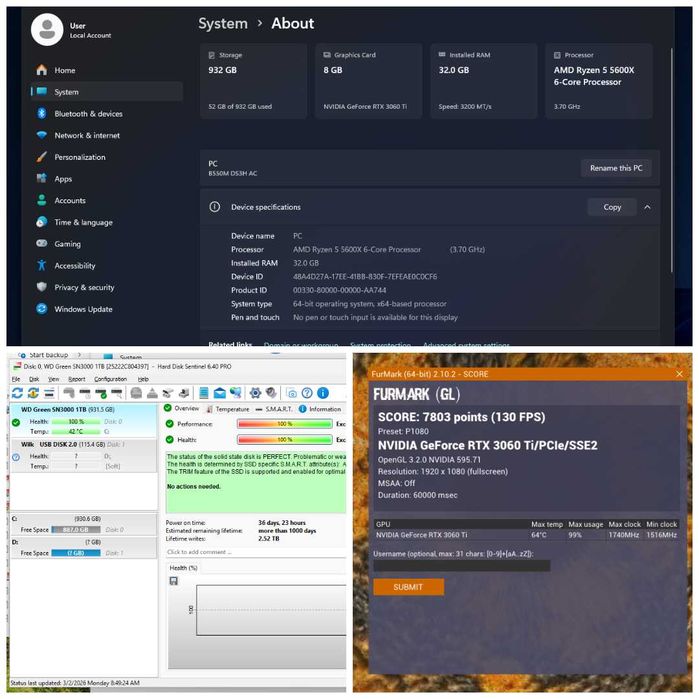699x699 pixels.
Task: Open the Report menu in Hard Disk Sentinel
Action: pos(77,379)
